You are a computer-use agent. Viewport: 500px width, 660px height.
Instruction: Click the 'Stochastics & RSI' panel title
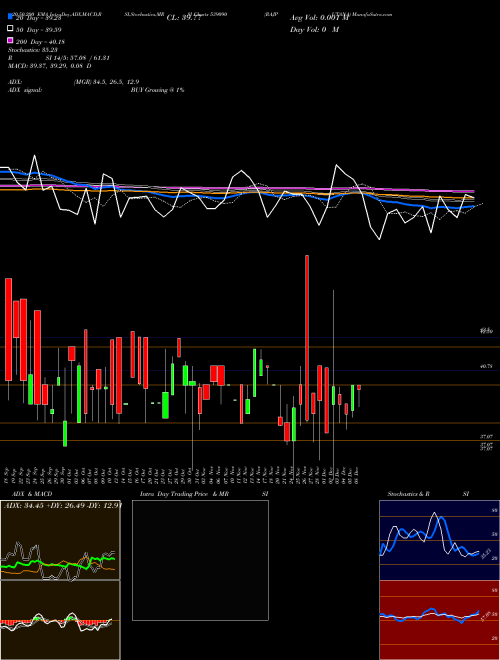(x=428, y=494)
